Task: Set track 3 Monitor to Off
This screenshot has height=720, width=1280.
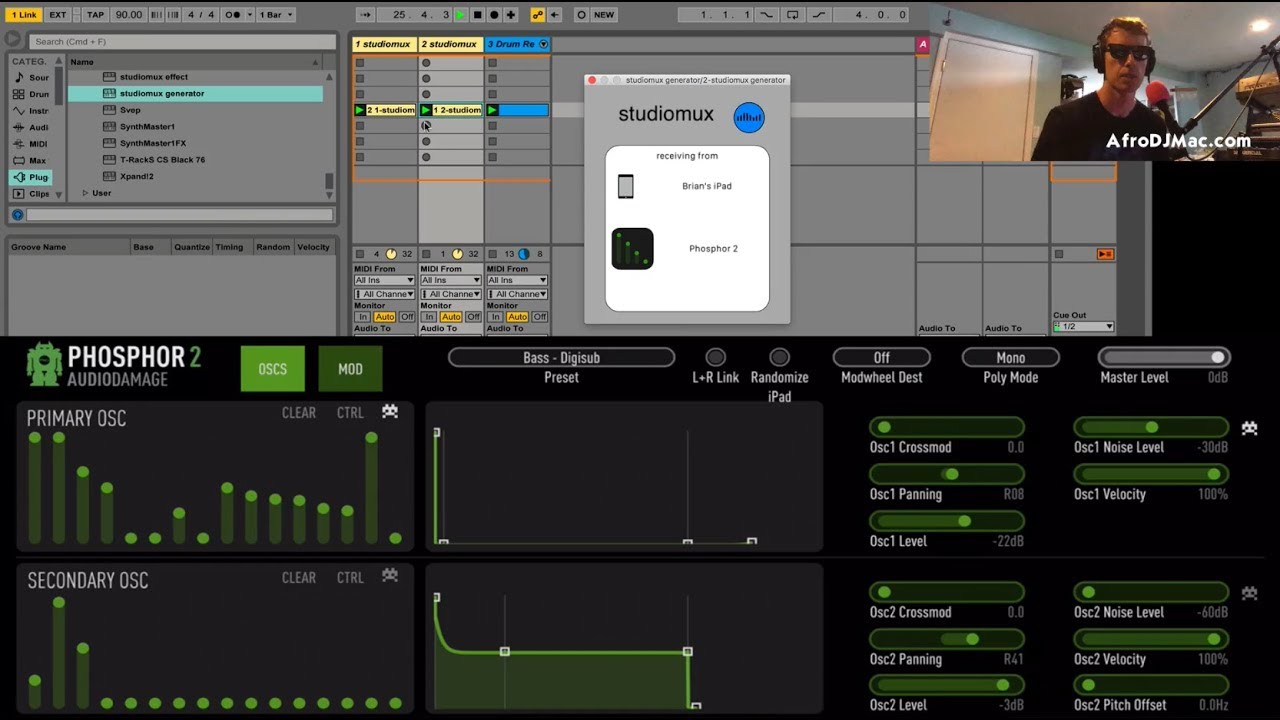Action: coord(539,317)
